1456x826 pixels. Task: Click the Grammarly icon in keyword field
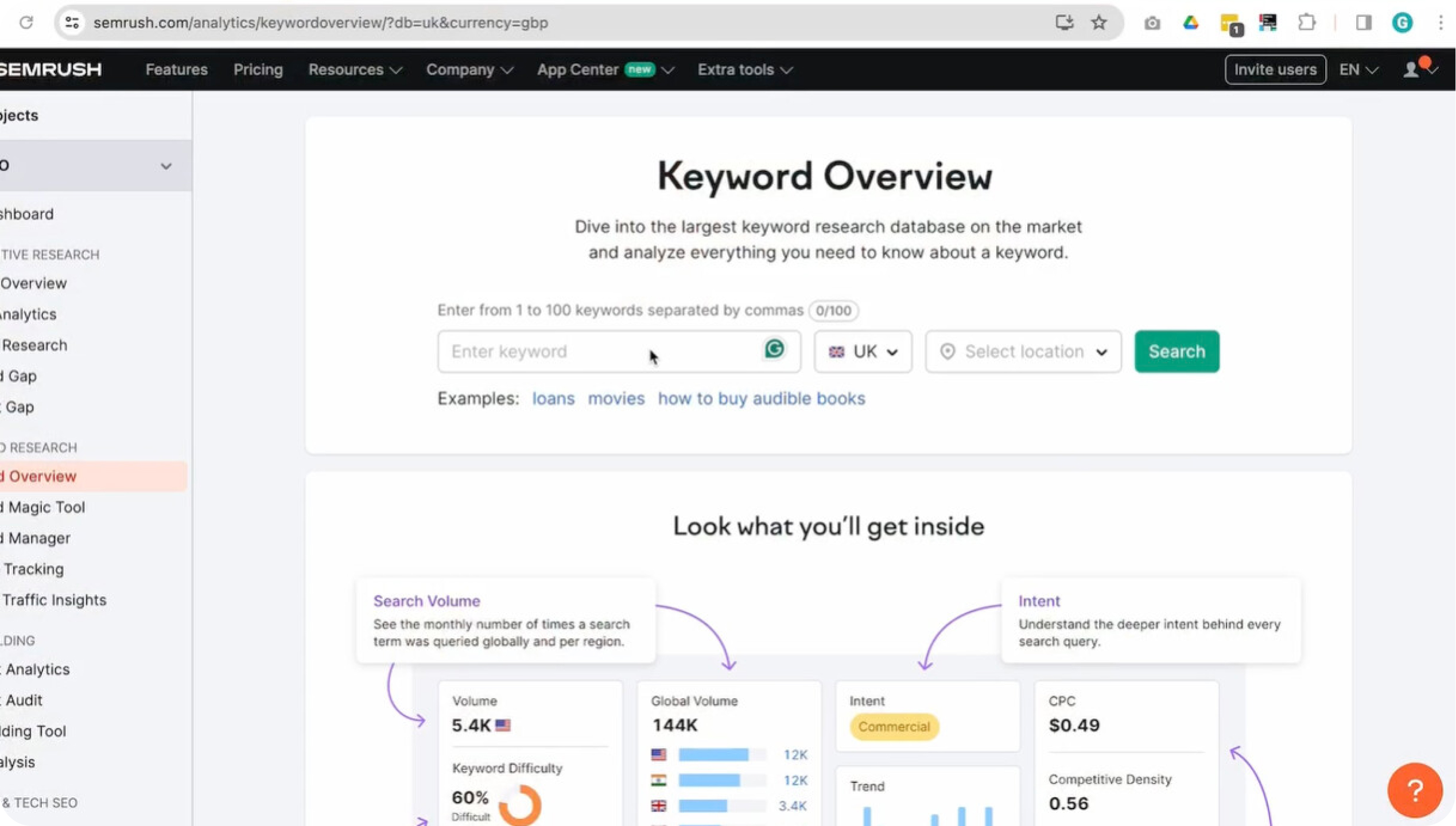click(x=774, y=349)
